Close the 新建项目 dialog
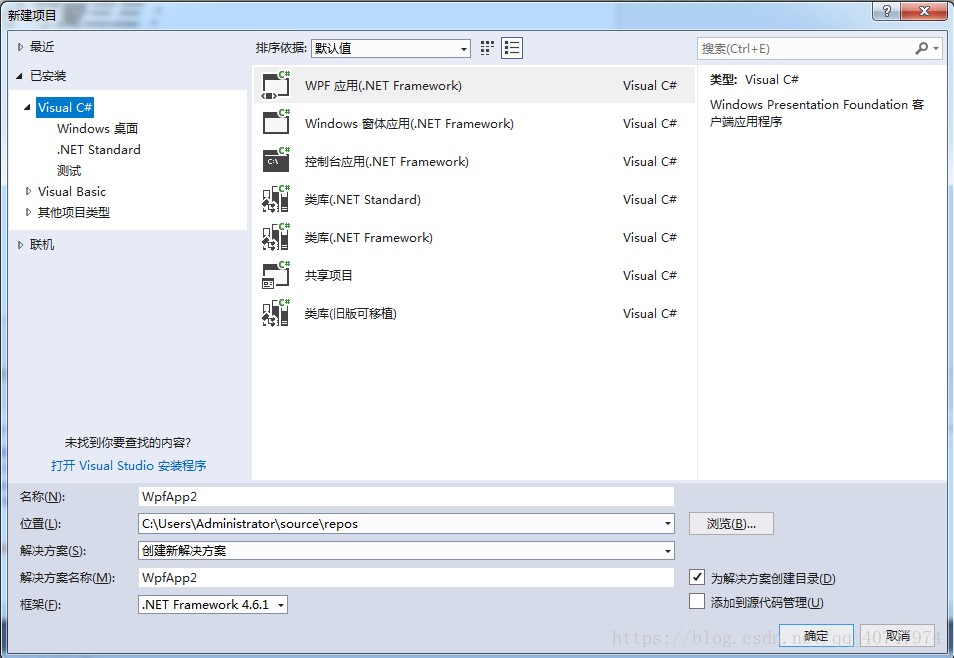This screenshot has width=954, height=658. coord(924,11)
